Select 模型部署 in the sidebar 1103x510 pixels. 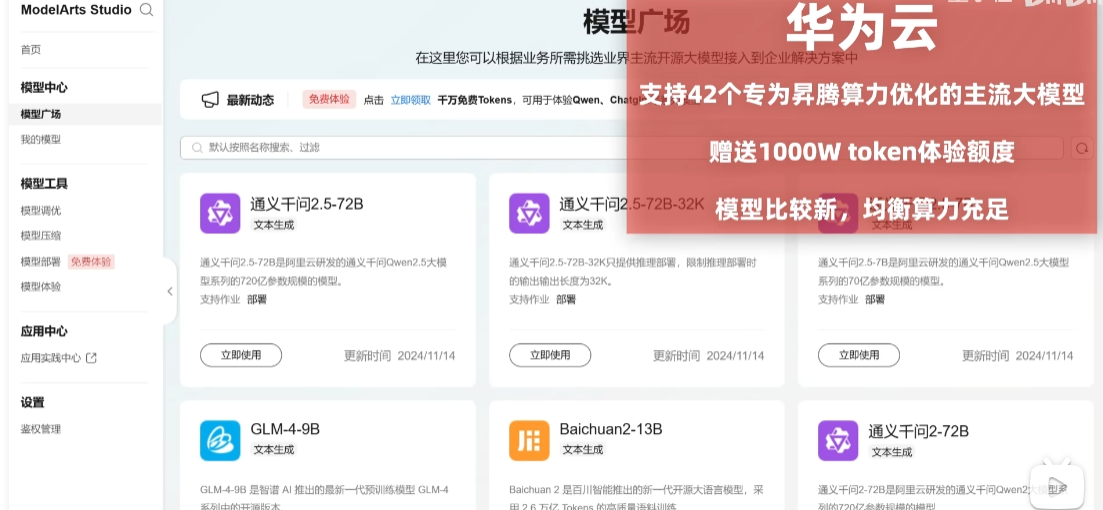[x=41, y=262]
